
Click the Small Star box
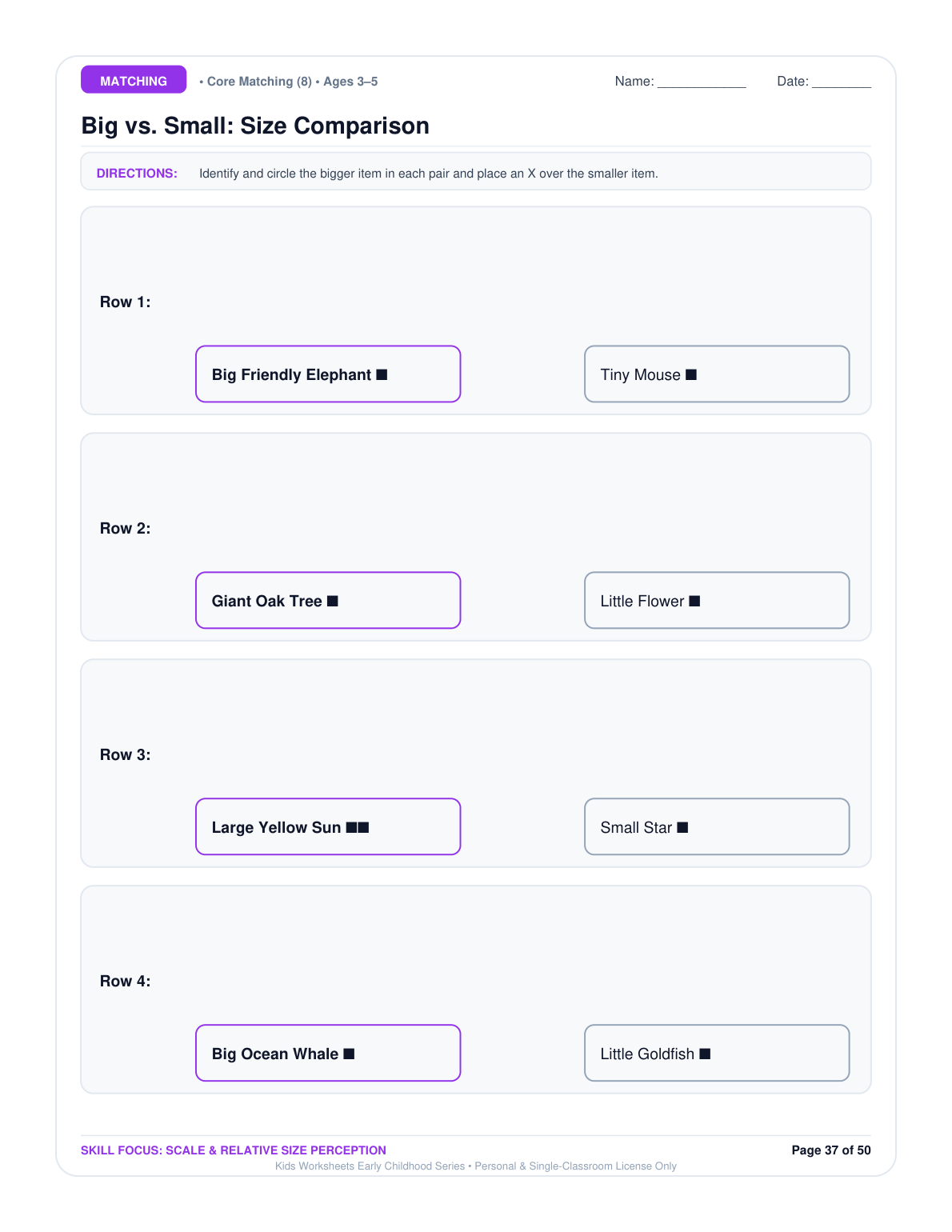click(x=717, y=826)
